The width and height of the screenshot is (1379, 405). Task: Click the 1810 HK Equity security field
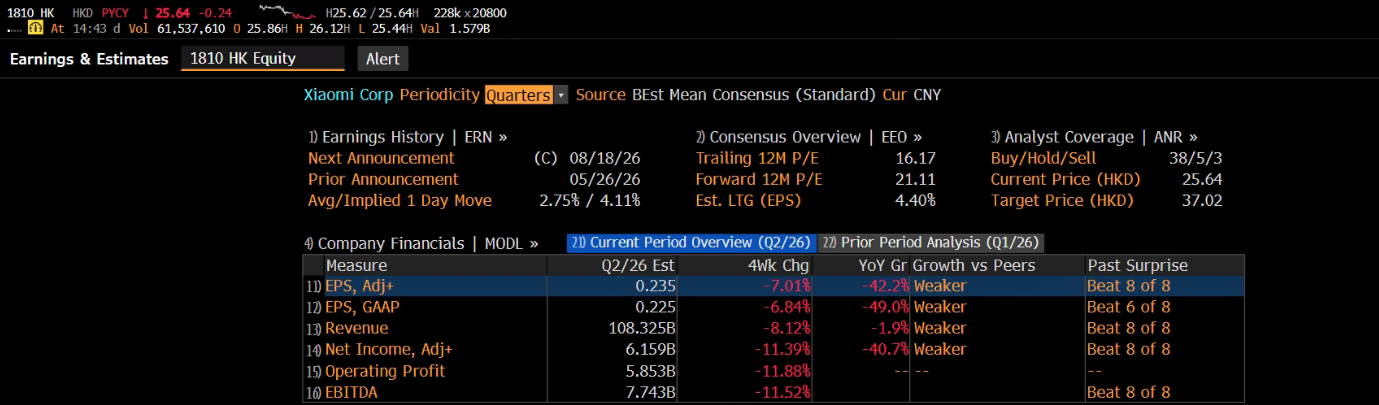[262, 59]
